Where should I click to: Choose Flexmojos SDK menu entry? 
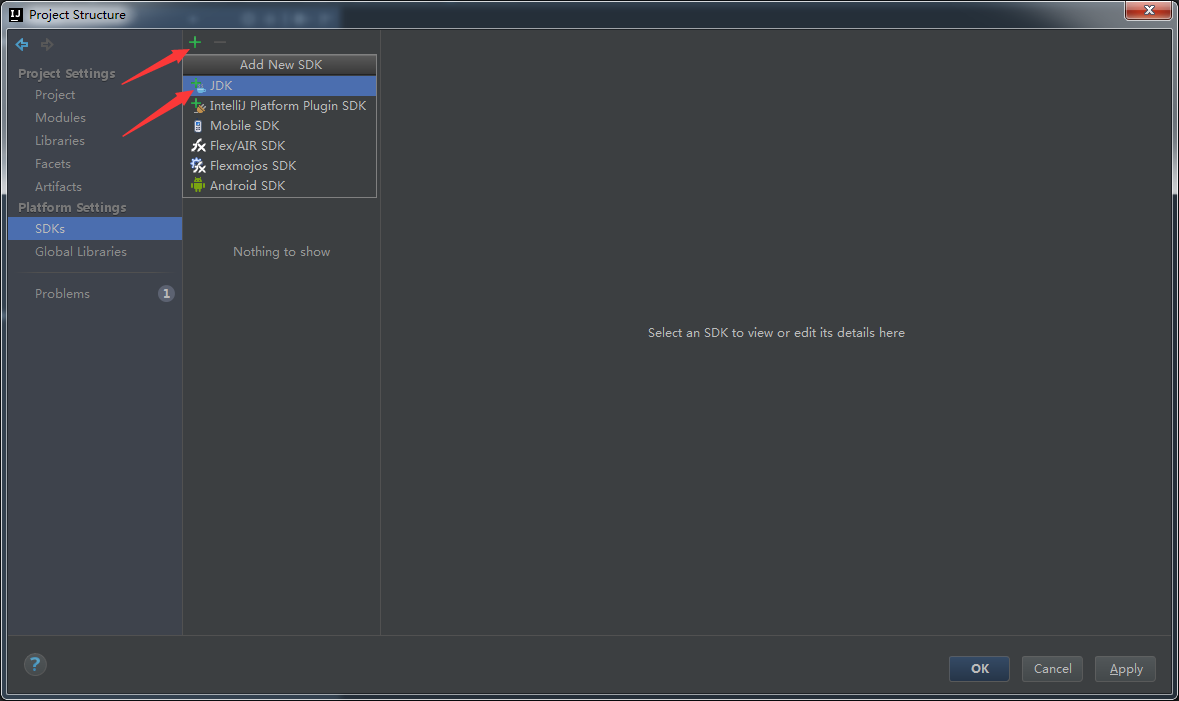pos(280,165)
